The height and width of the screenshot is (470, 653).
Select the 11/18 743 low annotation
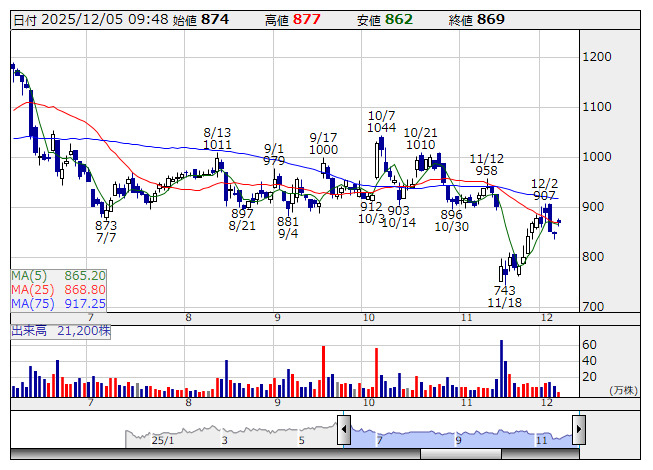(x=504, y=296)
